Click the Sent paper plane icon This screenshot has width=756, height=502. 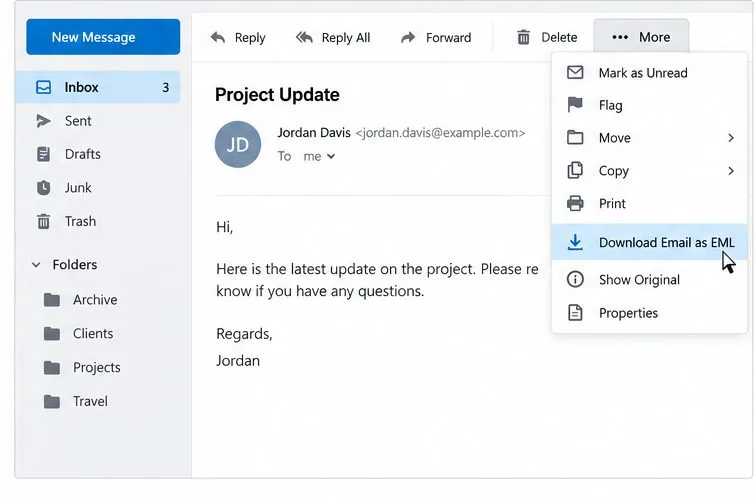[x=43, y=121]
